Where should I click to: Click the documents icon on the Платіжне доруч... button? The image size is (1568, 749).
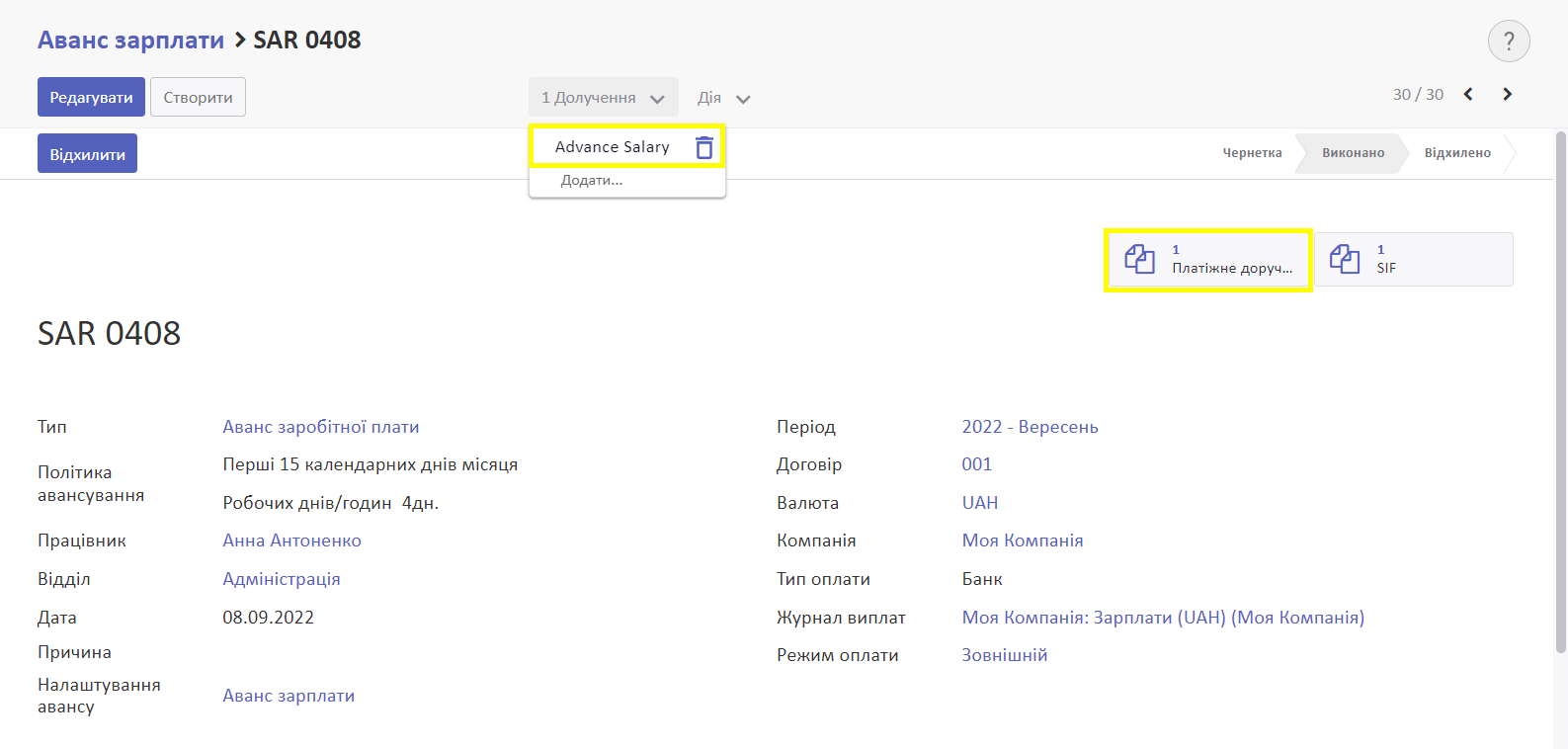coord(1140,260)
